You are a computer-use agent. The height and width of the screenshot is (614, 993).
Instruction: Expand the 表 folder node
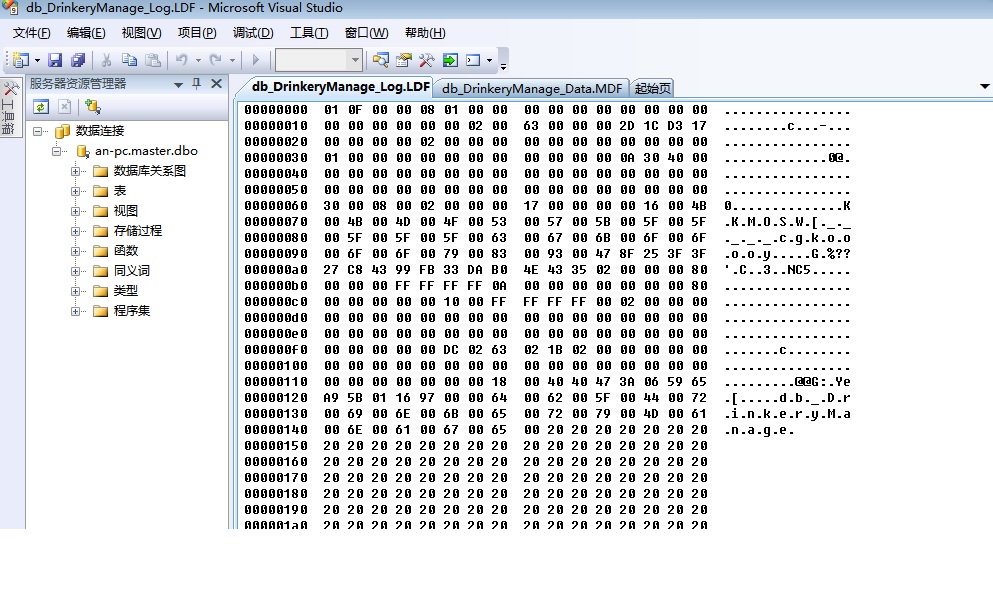75,191
